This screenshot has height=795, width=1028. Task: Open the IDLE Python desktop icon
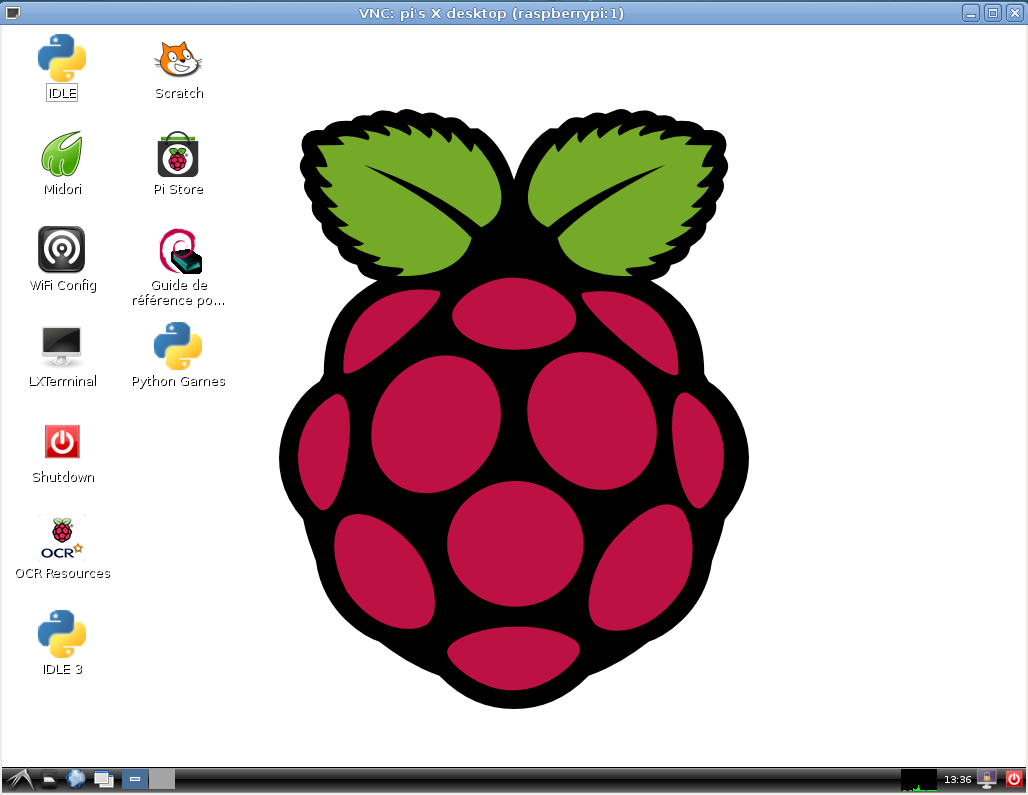click(62, 59)
